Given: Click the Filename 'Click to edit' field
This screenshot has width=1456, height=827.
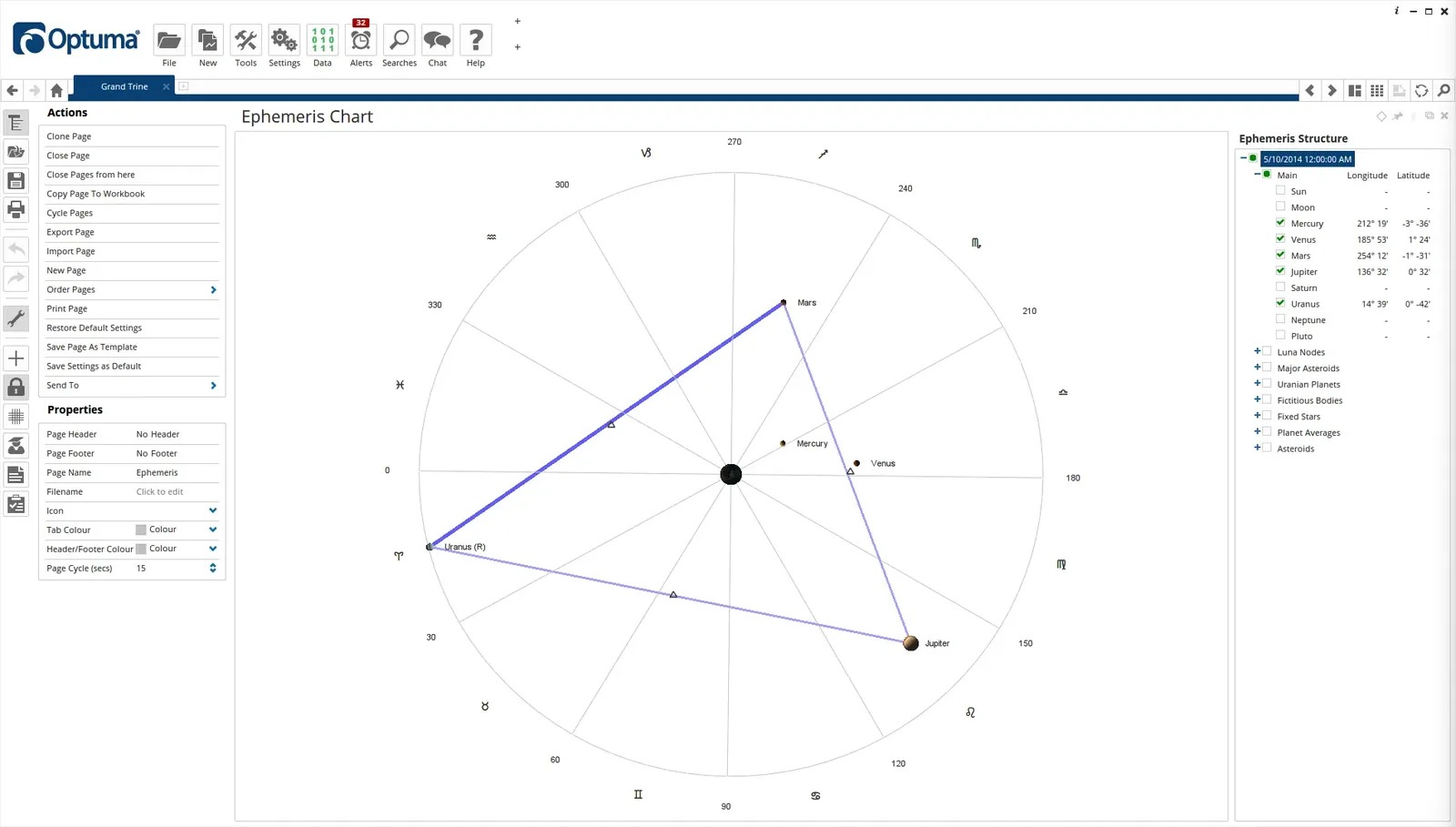Looking at the screenshot, I should click(160, 491).
